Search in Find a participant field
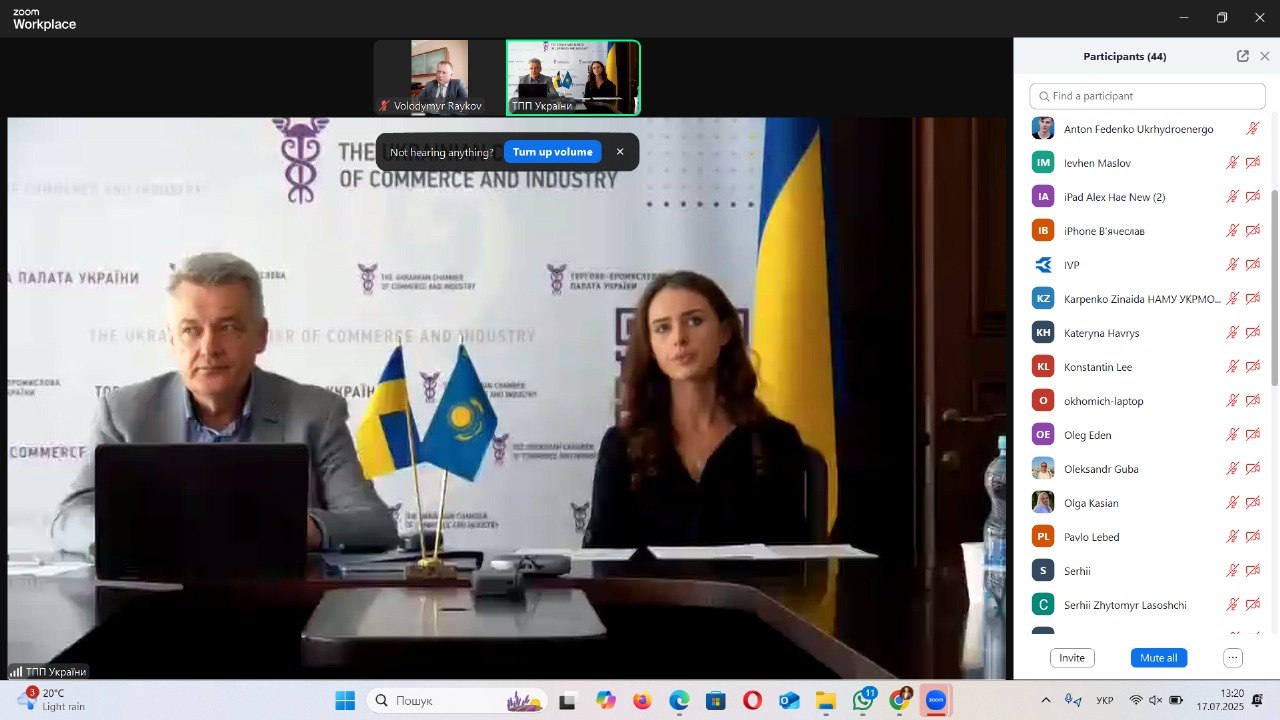 click(1148, 96)
